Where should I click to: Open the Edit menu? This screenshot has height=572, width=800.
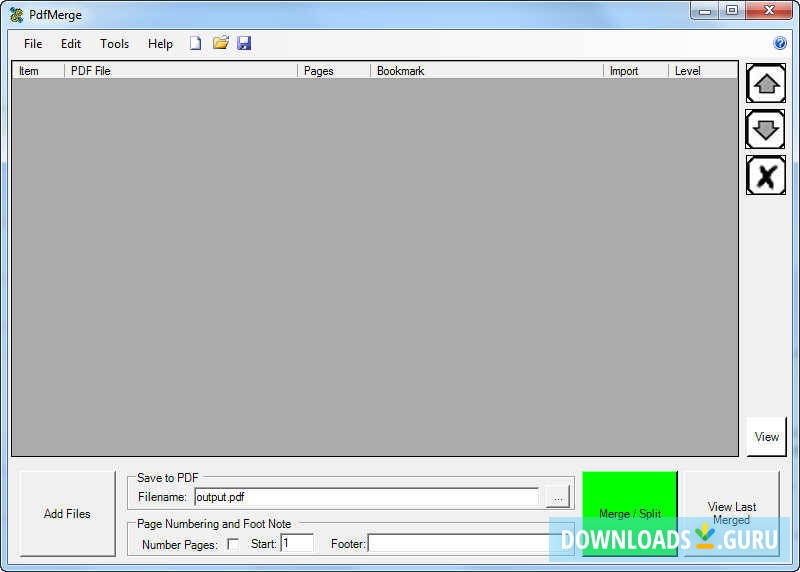coord(71,44)
